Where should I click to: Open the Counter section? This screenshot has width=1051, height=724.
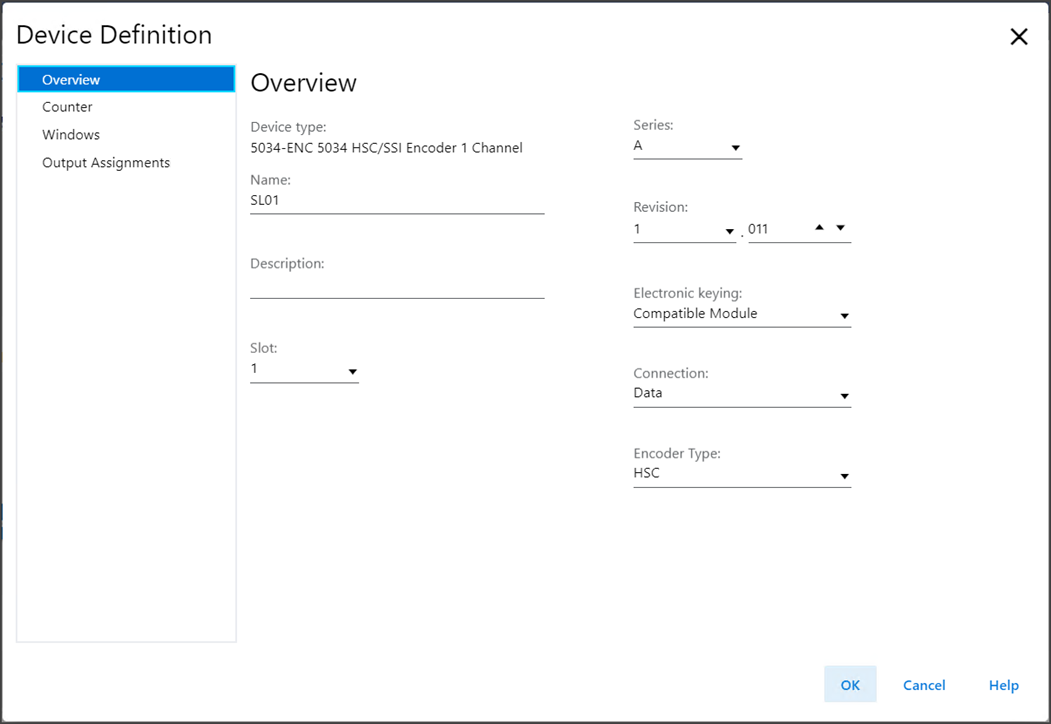tap(67, 107)
